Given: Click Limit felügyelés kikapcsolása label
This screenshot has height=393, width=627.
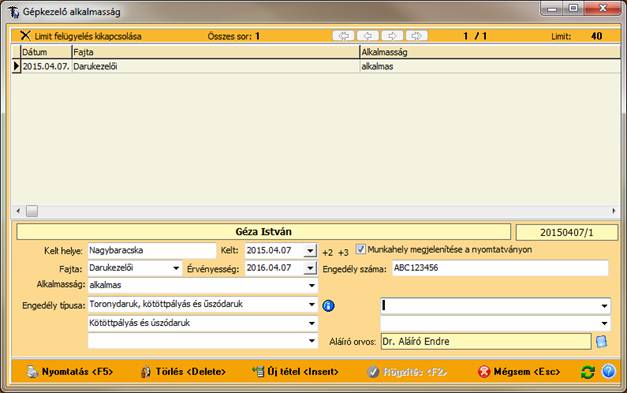Looking at the screenshot, I should pyautogui.click(x=88, y=36).
